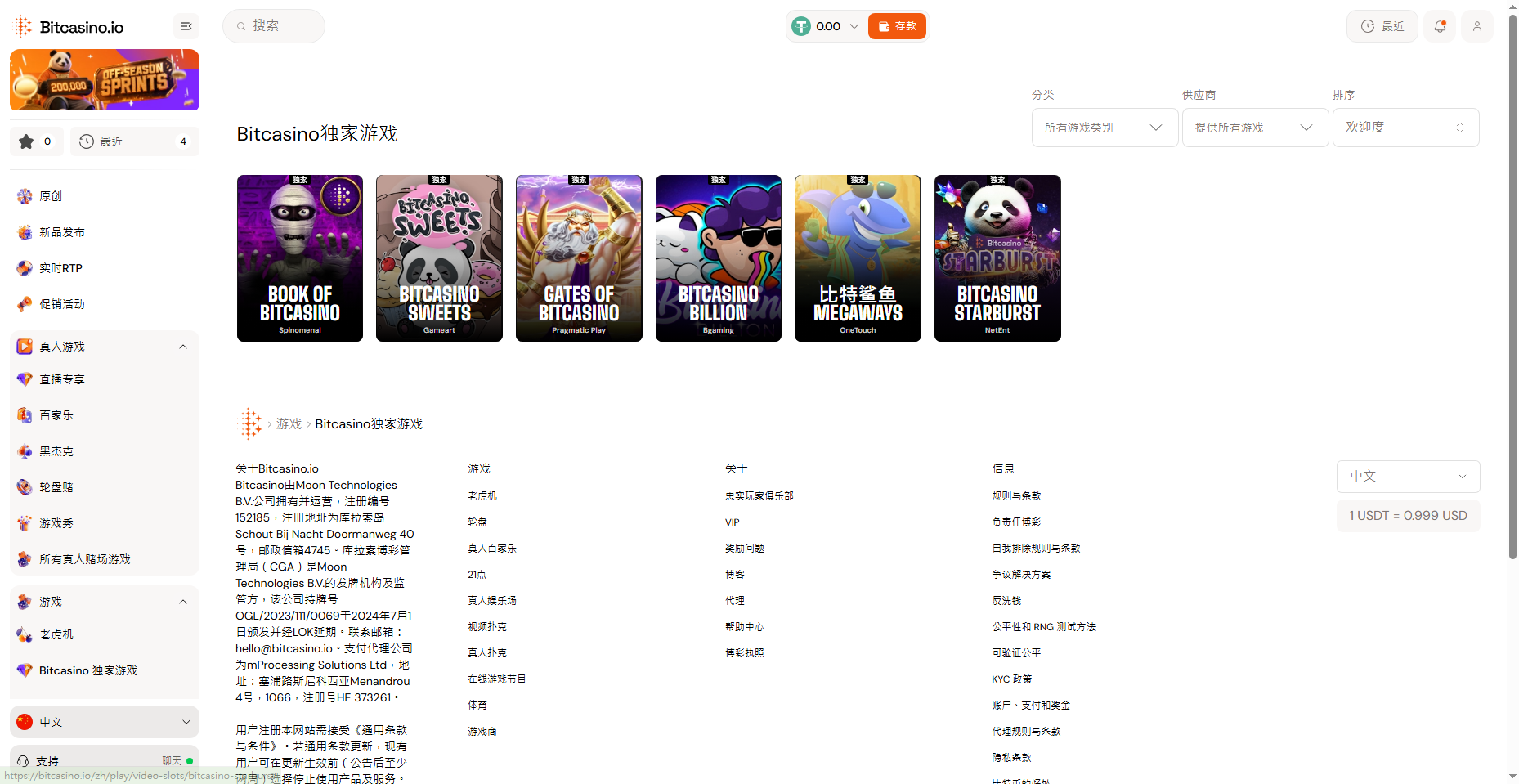Click the footer 规则与条款 link
Screen dimensions: 1519x784
click(1016, 496)
